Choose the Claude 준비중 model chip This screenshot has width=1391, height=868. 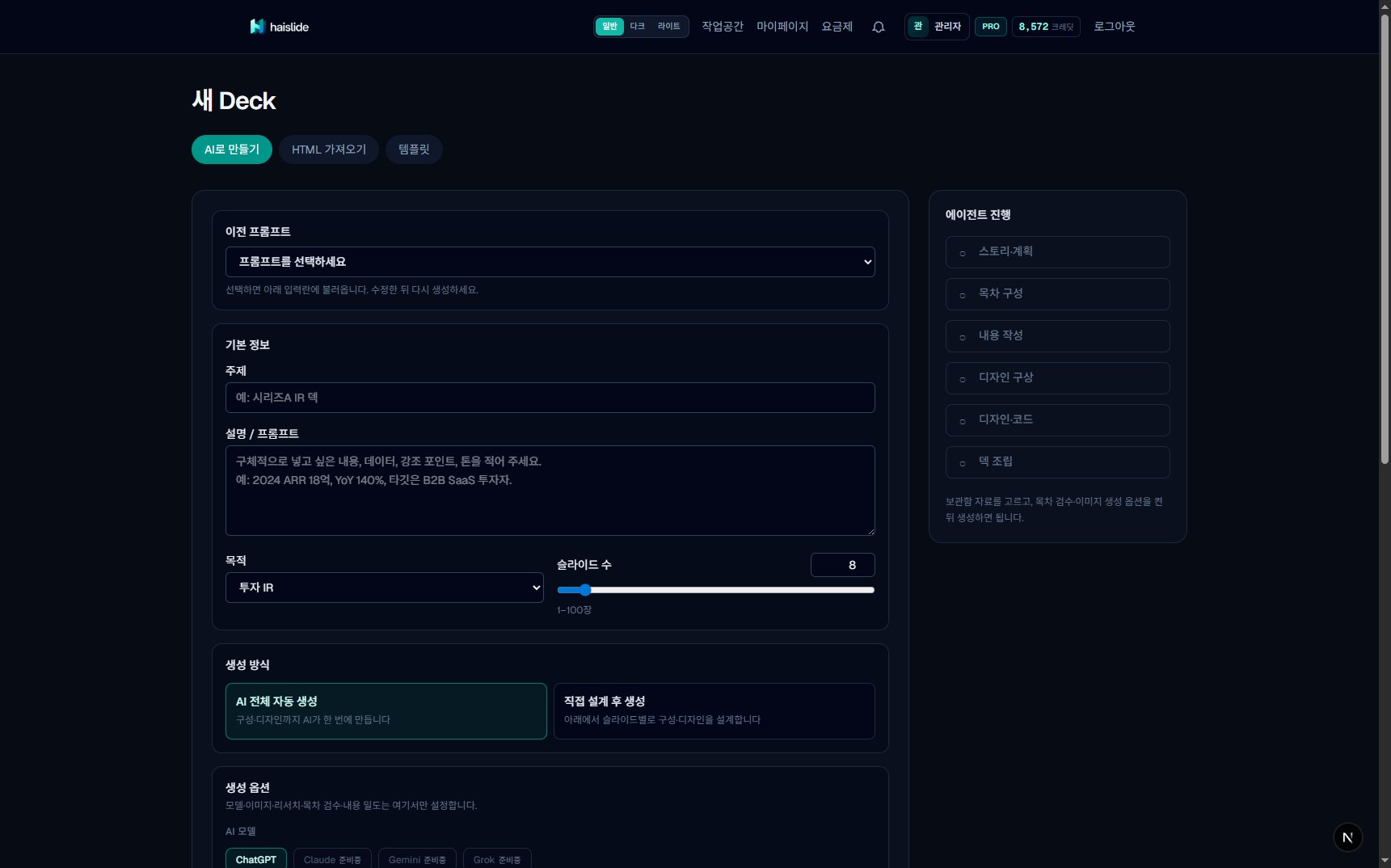332,859
